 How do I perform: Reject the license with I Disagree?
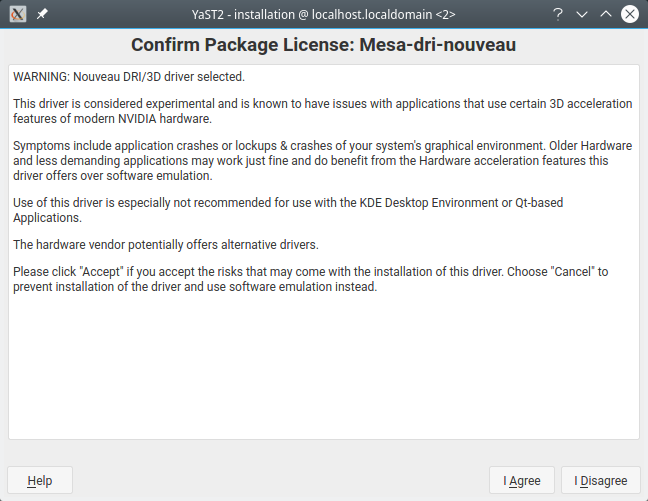[x=601, y=481]
